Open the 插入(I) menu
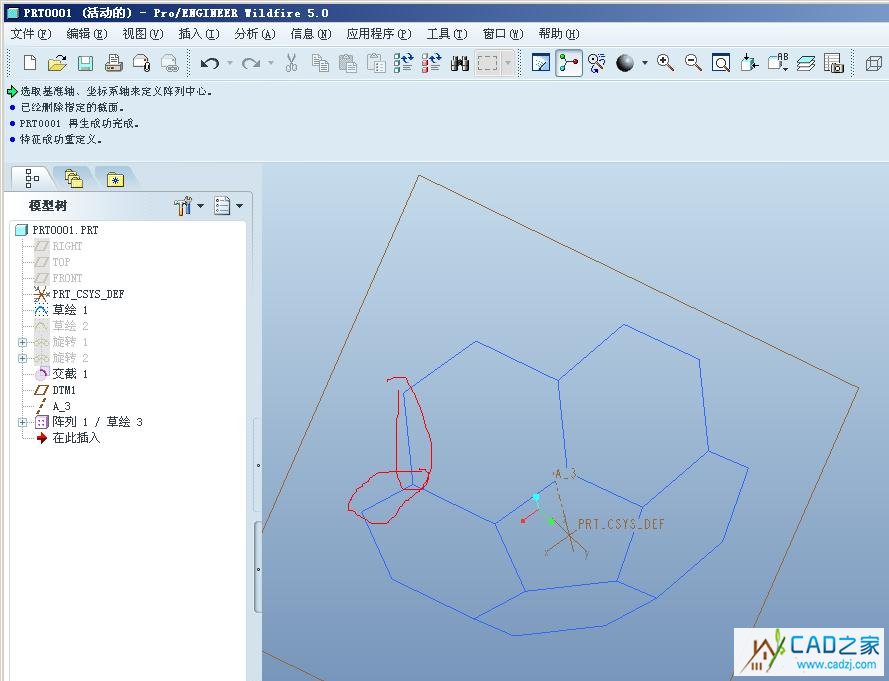The width and height of the screenshot is (889, 681). pyautogui.click(x=198, y=34)
